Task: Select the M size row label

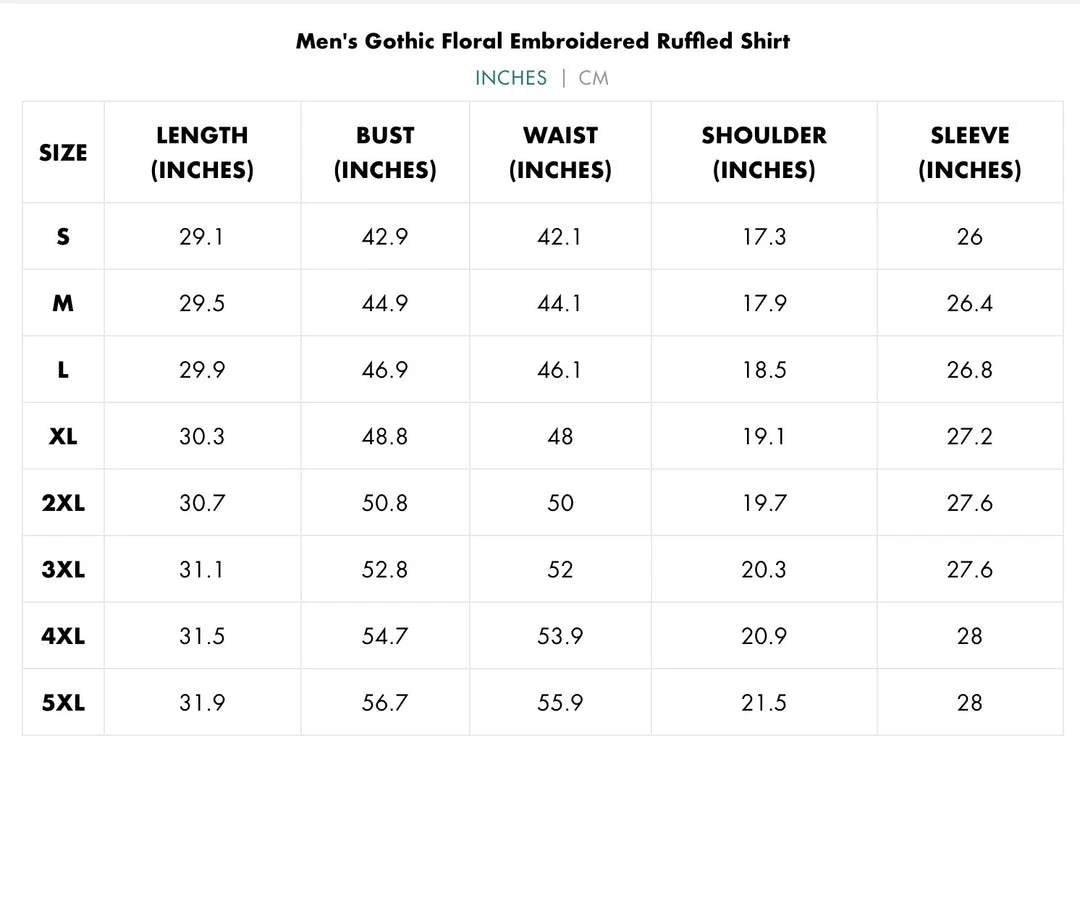Action: [63, 303]
